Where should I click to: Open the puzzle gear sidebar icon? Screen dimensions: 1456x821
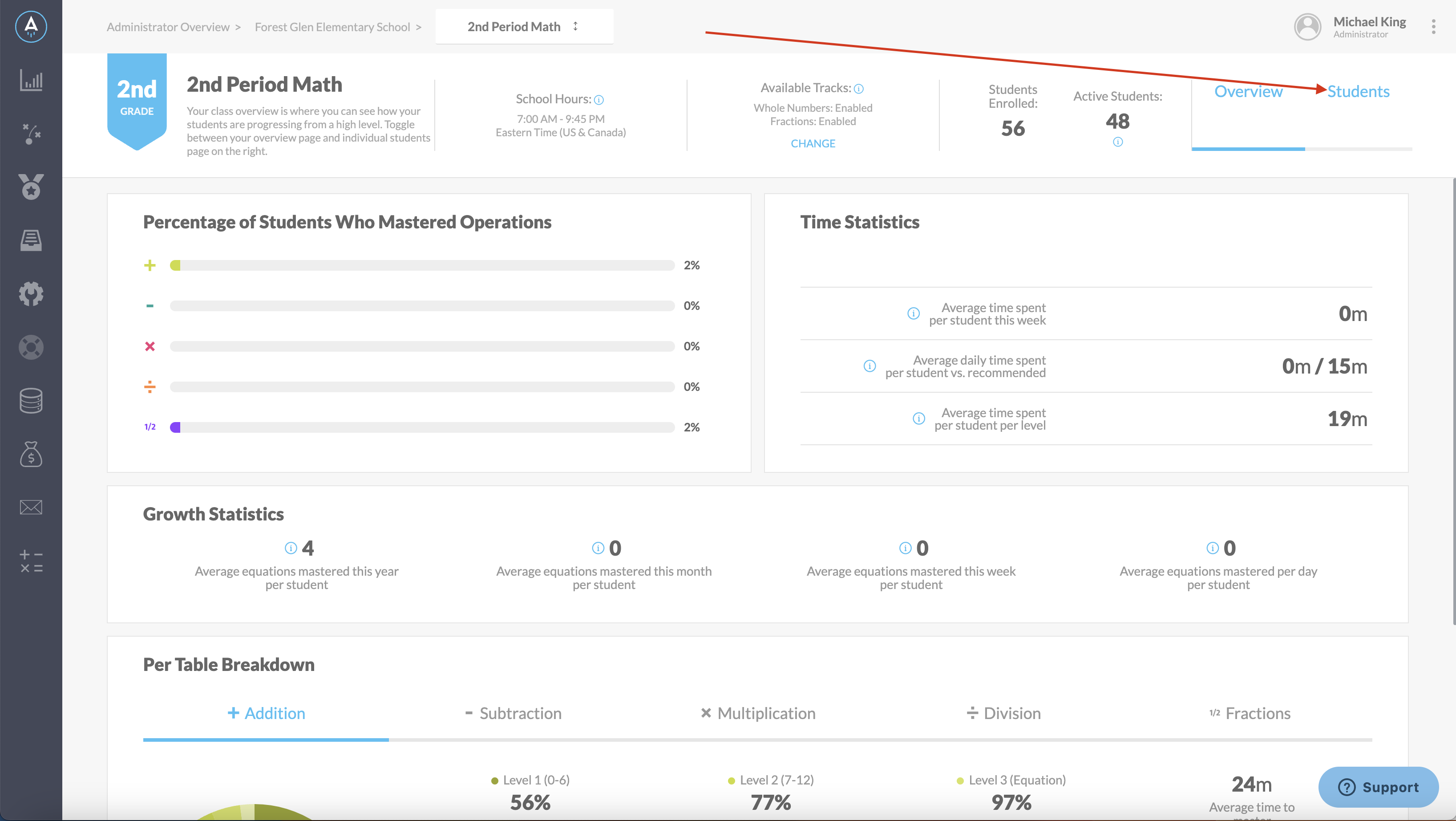click(x=31, y=293)
